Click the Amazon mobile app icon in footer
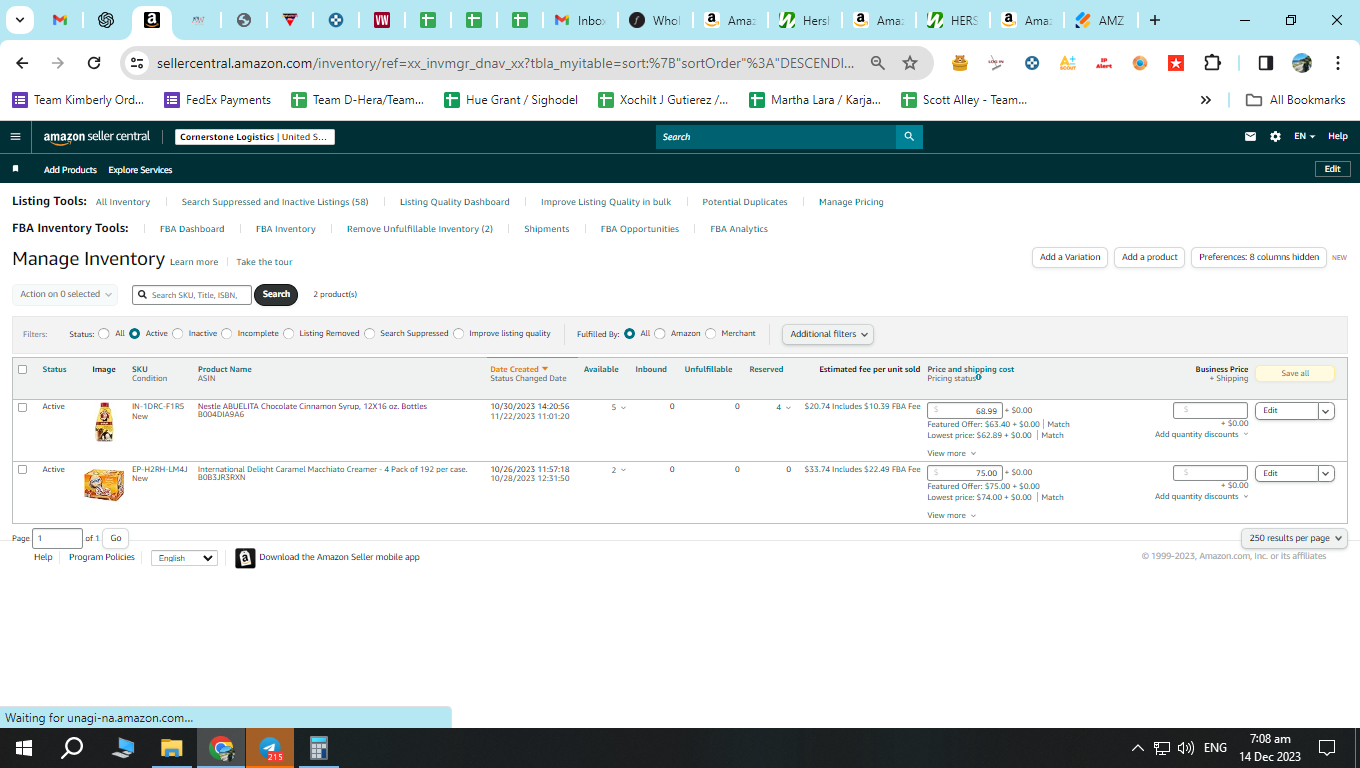 (245, 558)
